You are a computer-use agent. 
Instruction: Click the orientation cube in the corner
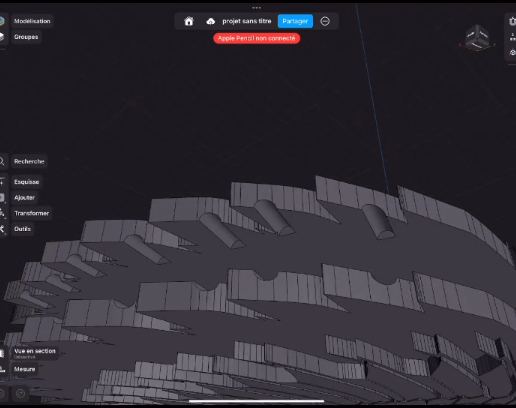(477, 37)
